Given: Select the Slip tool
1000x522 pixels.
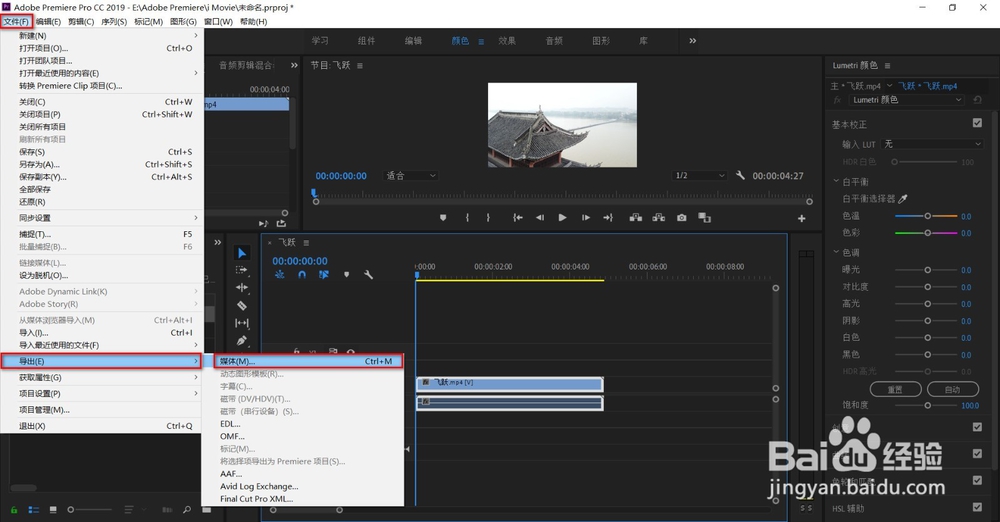Looking at the screenshot, I should coord(242,323).
